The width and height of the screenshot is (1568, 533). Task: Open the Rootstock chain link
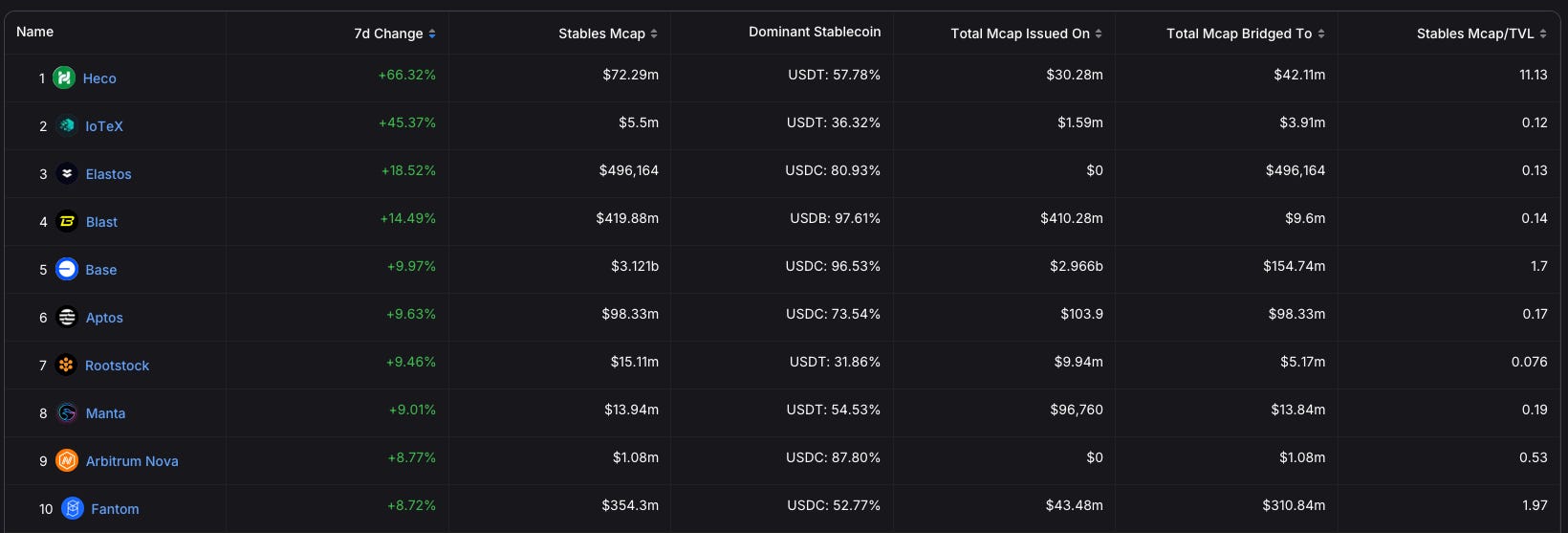pos(117,366)
